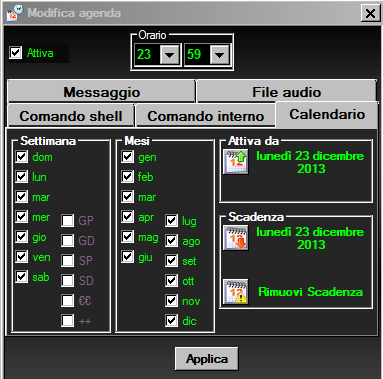
Task: Toggle the ago month checkbox
Action: click(x=172, y=241)
